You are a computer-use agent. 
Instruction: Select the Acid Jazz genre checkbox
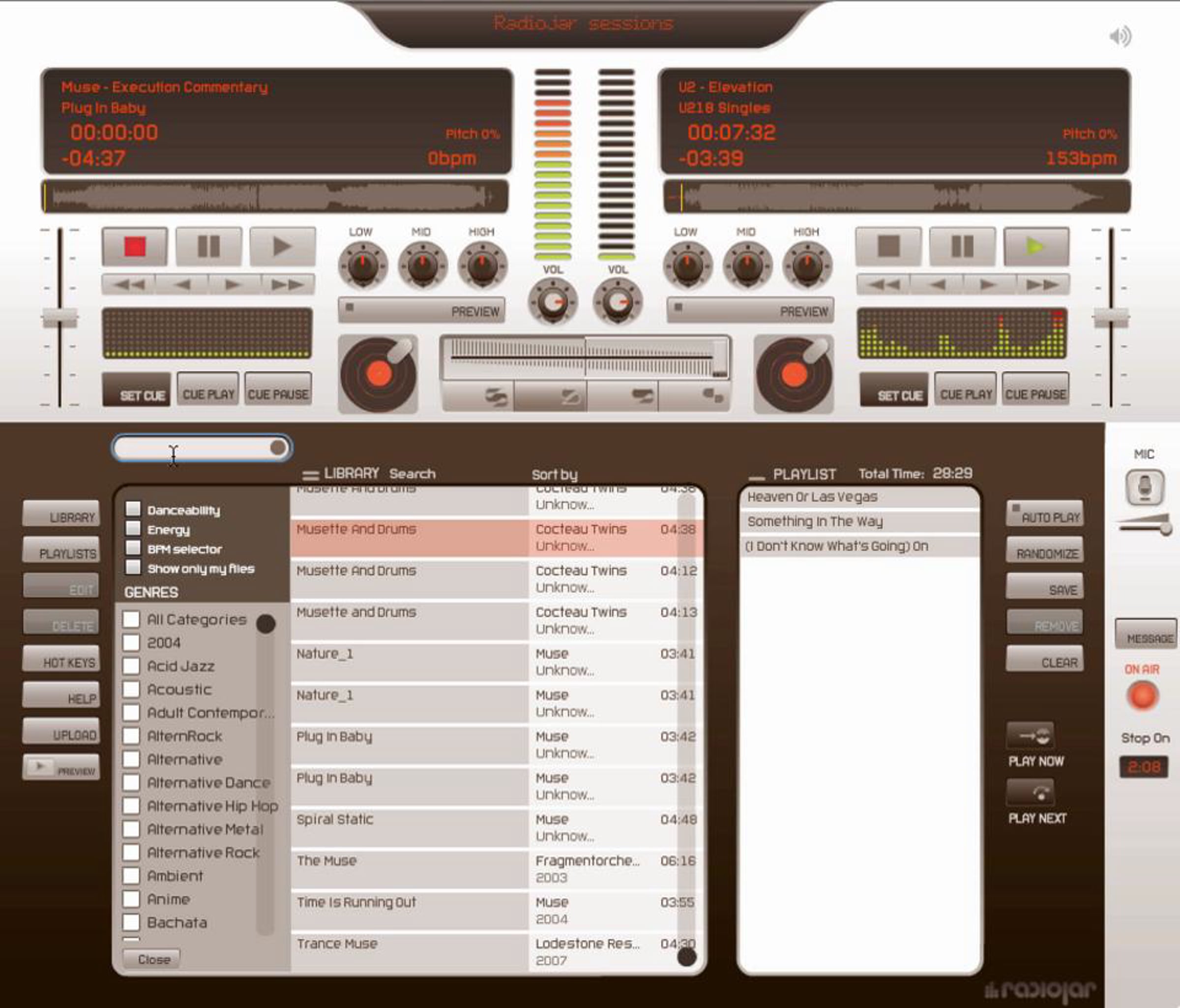pyautogui.click(x=132, y=666)
